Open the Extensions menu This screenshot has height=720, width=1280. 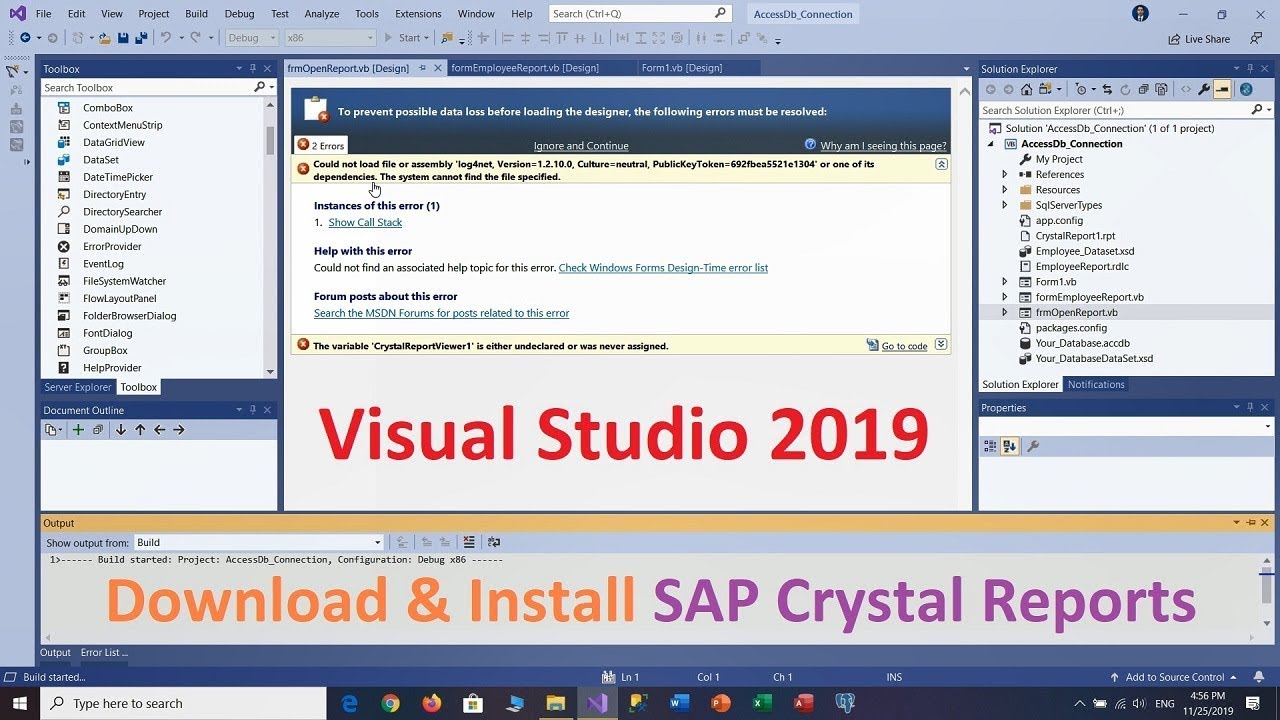[418, 14]
